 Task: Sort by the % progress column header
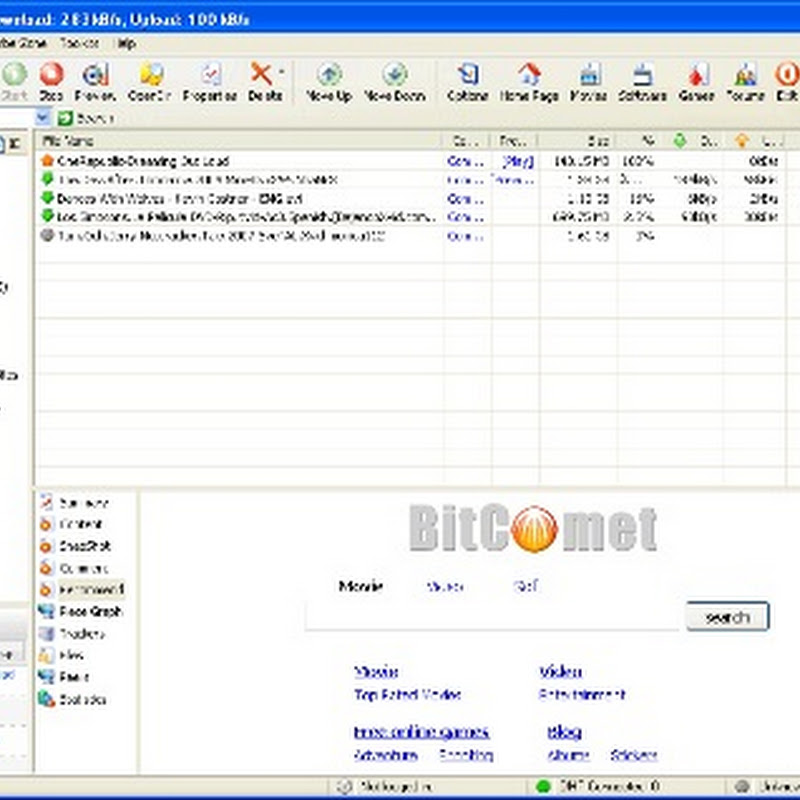[x=642, y=141]
